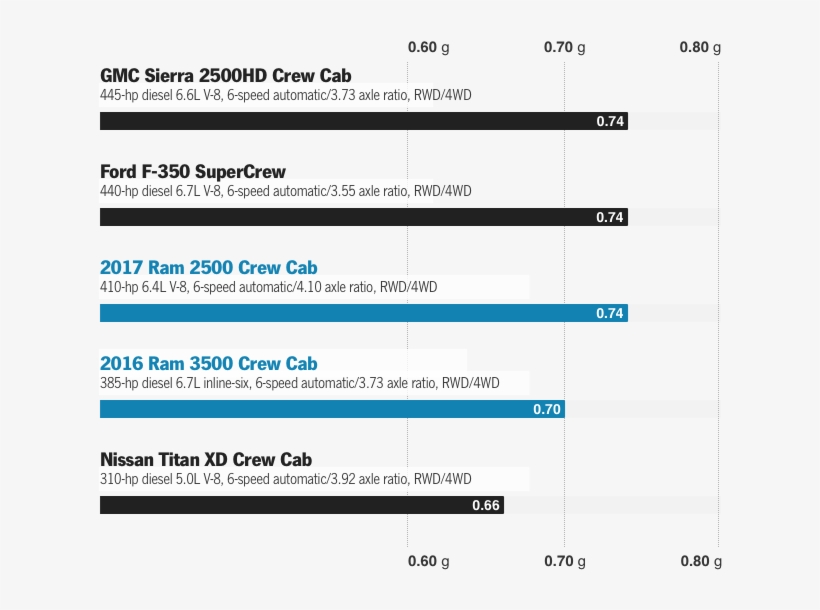Click the Ford F-350 black 0.74 bar
This screenshot has height=610, width=820.
[x=364, y=217]
